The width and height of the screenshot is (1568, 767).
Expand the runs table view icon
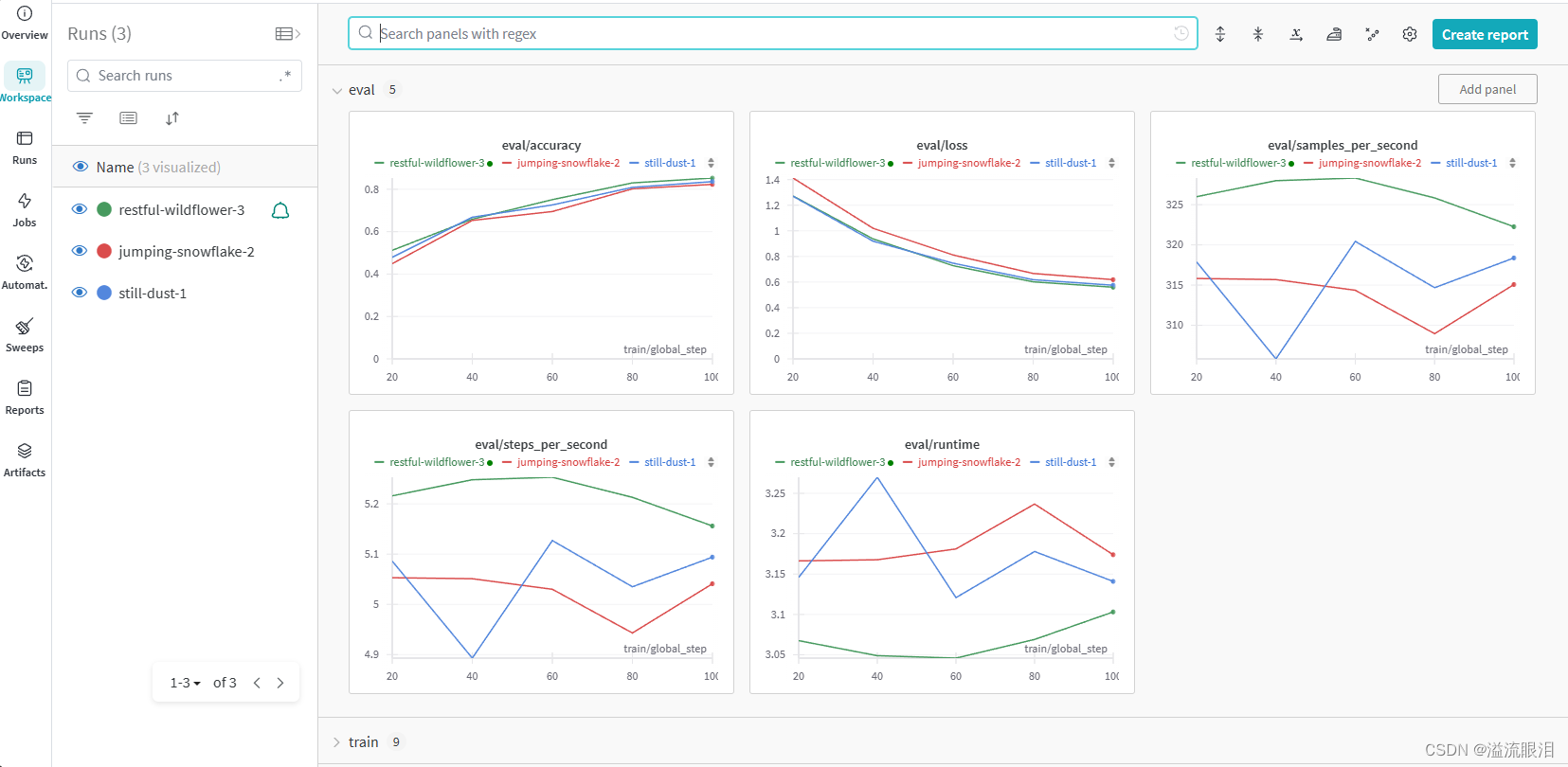click(288, 34)
